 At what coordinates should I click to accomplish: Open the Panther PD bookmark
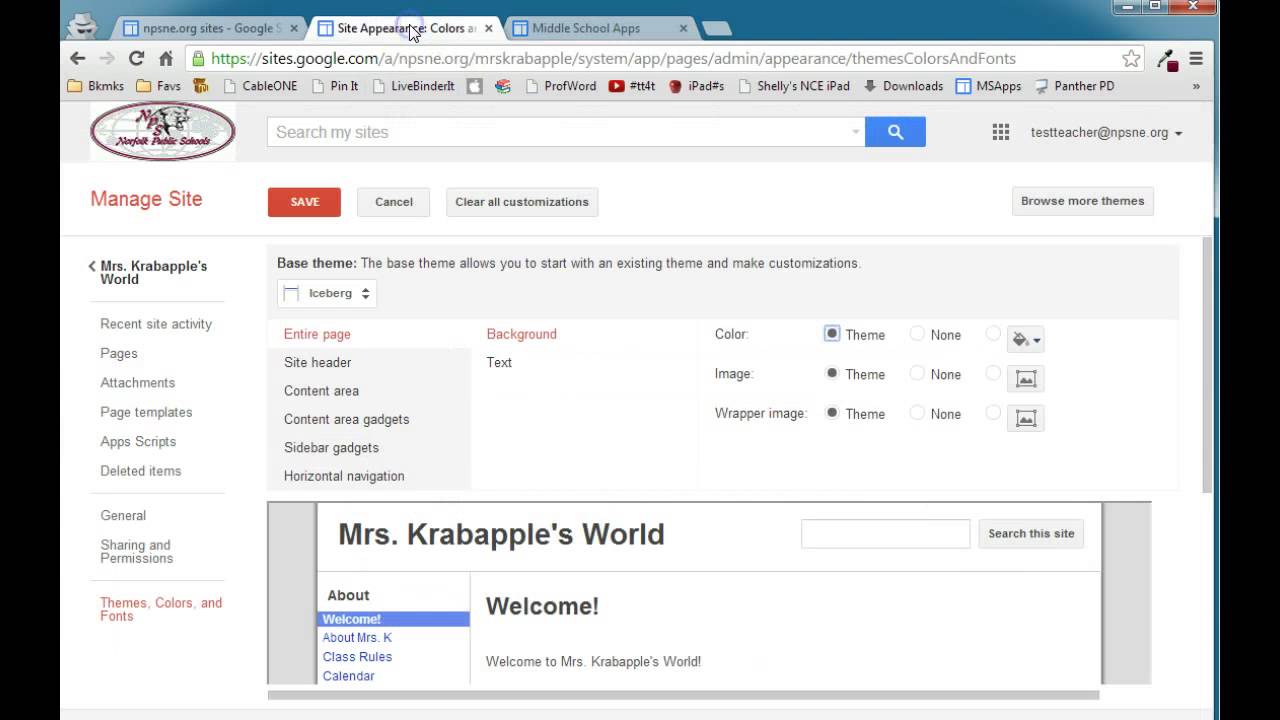(x=1074, y=86)
